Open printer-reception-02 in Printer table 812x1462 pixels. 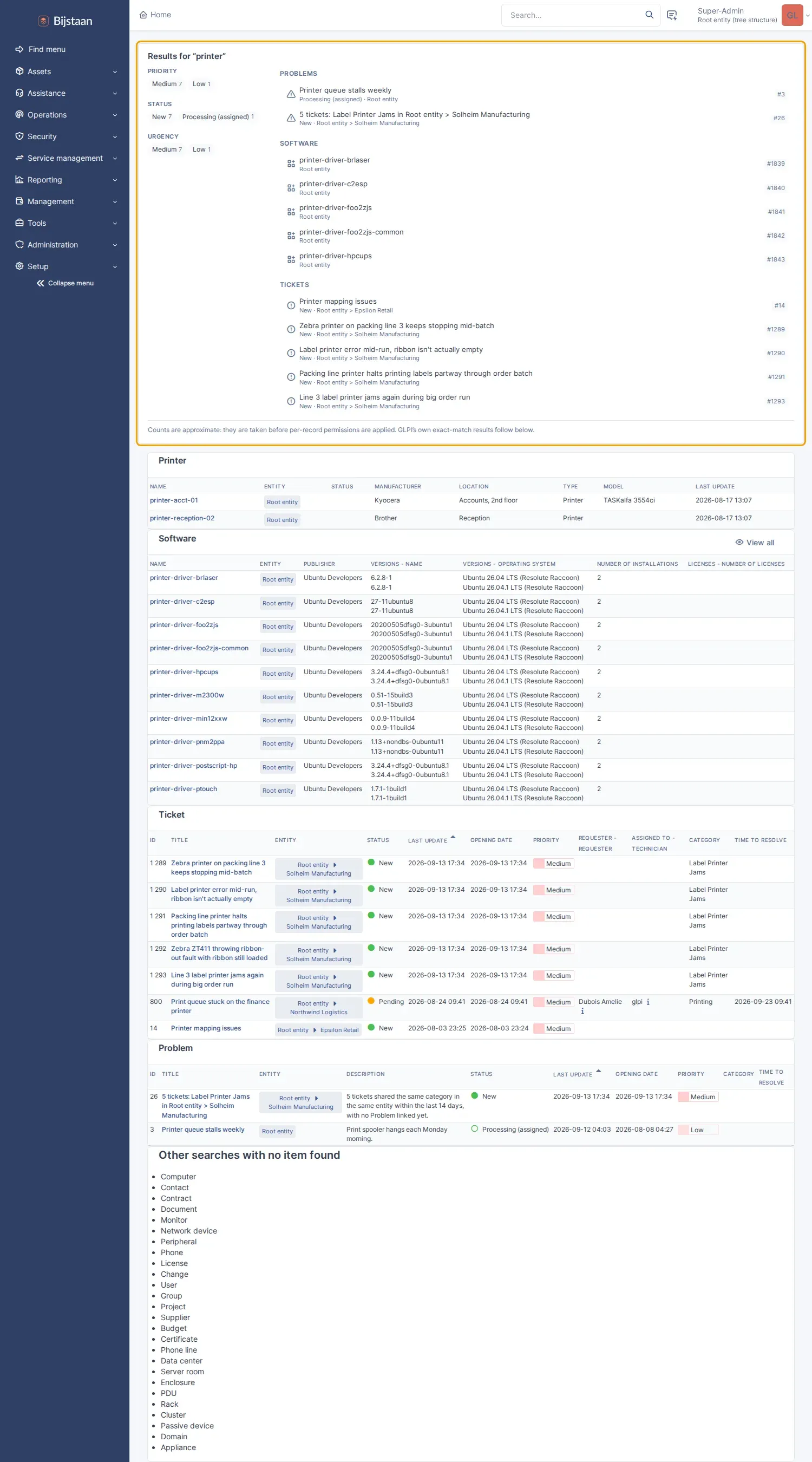[181, 518]
